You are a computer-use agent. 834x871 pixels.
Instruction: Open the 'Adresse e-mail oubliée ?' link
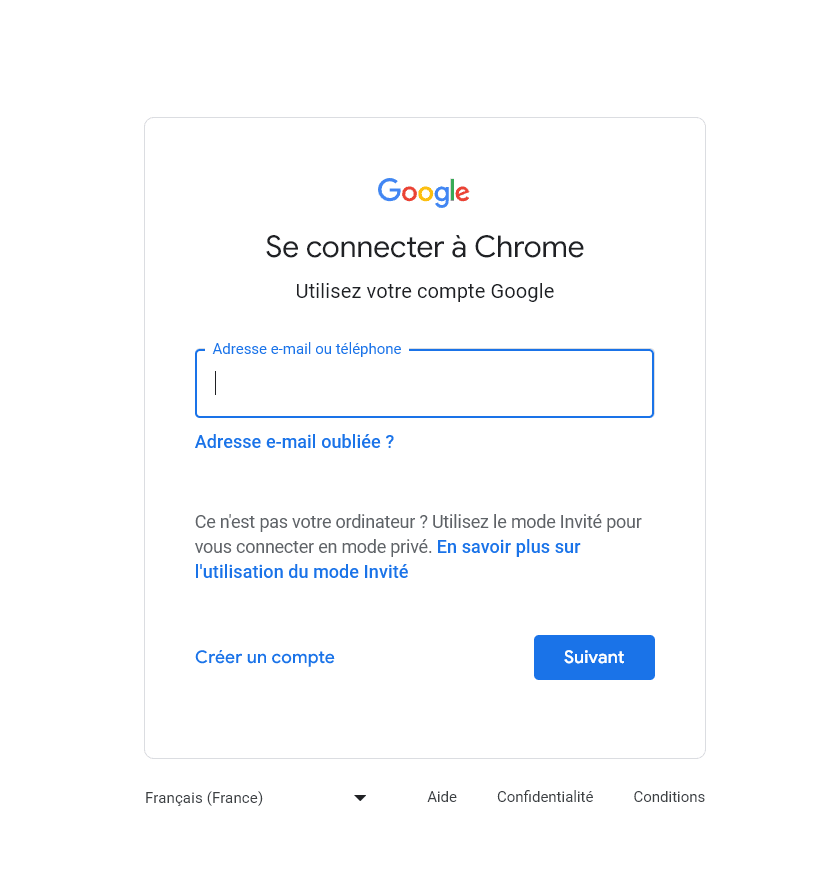[294, 442]
